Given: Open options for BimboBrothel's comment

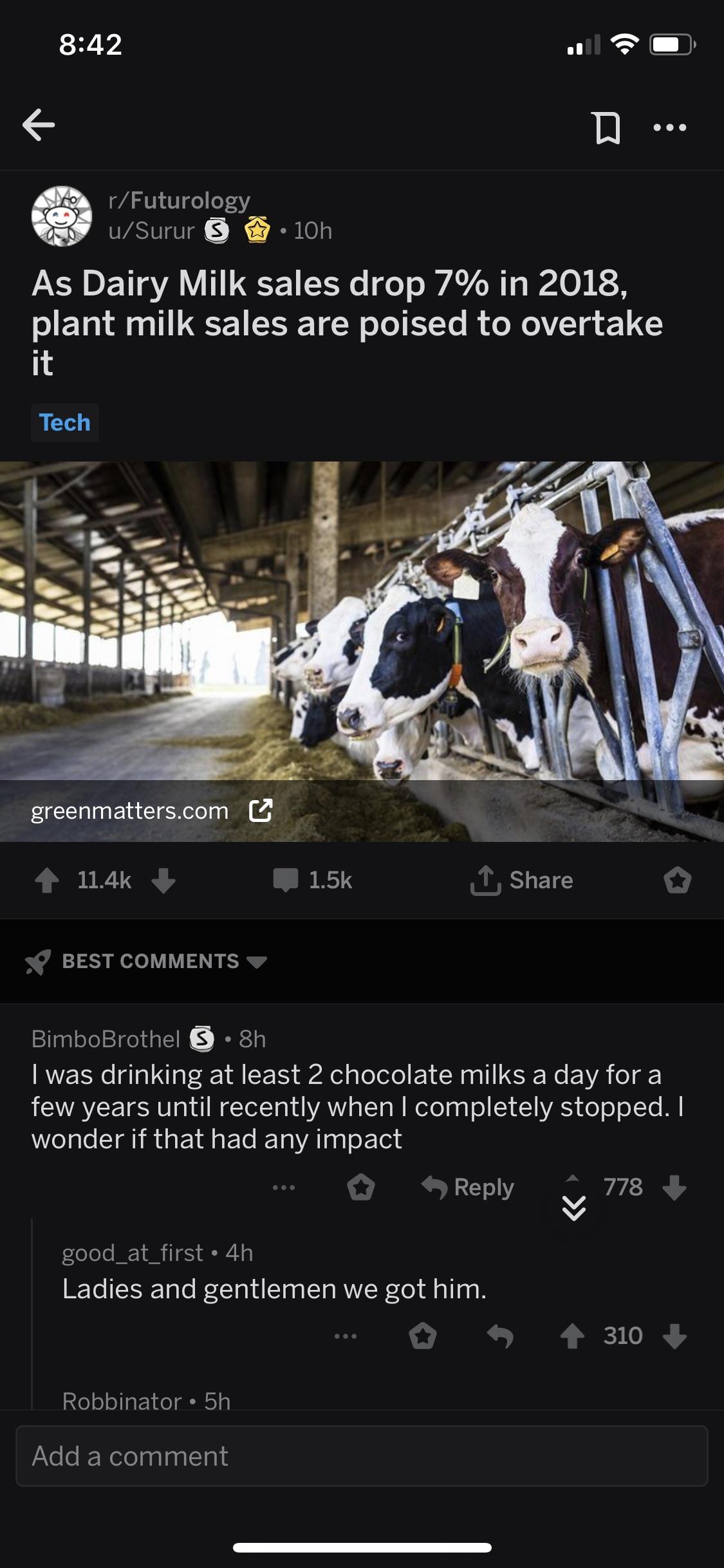Looking at the screenshot, I should (283, 1187).
